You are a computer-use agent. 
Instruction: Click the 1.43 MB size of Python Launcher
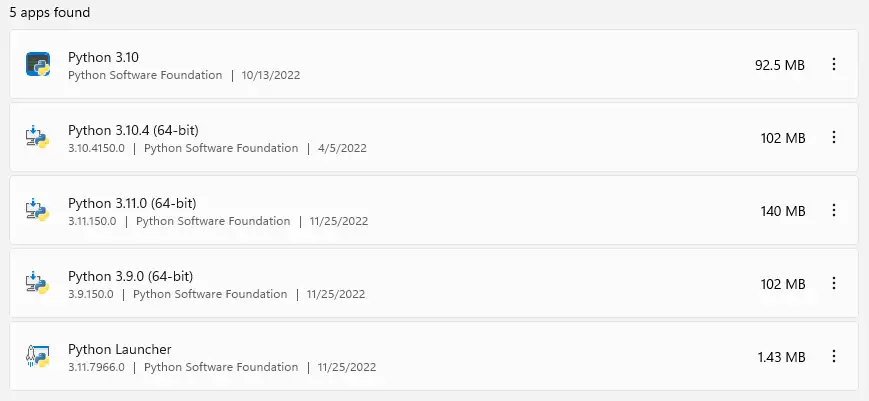pos(781,357)
